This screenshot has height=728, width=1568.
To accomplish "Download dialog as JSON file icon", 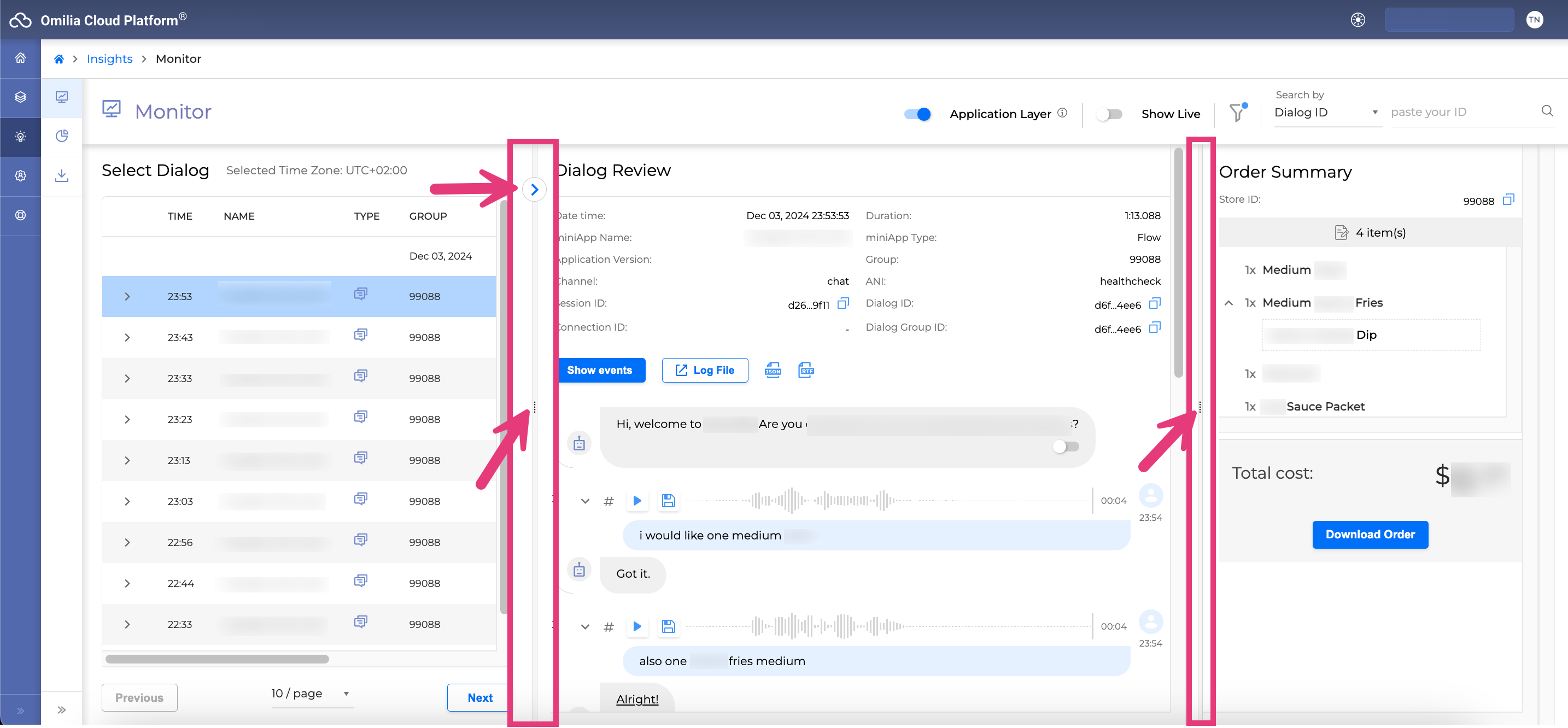I will (x=773, y=369).
